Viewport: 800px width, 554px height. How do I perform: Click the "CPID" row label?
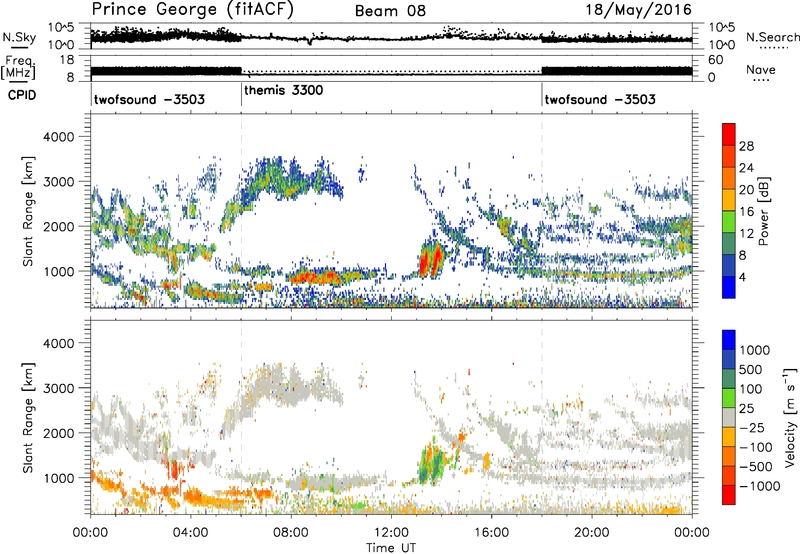coord(22,95)
